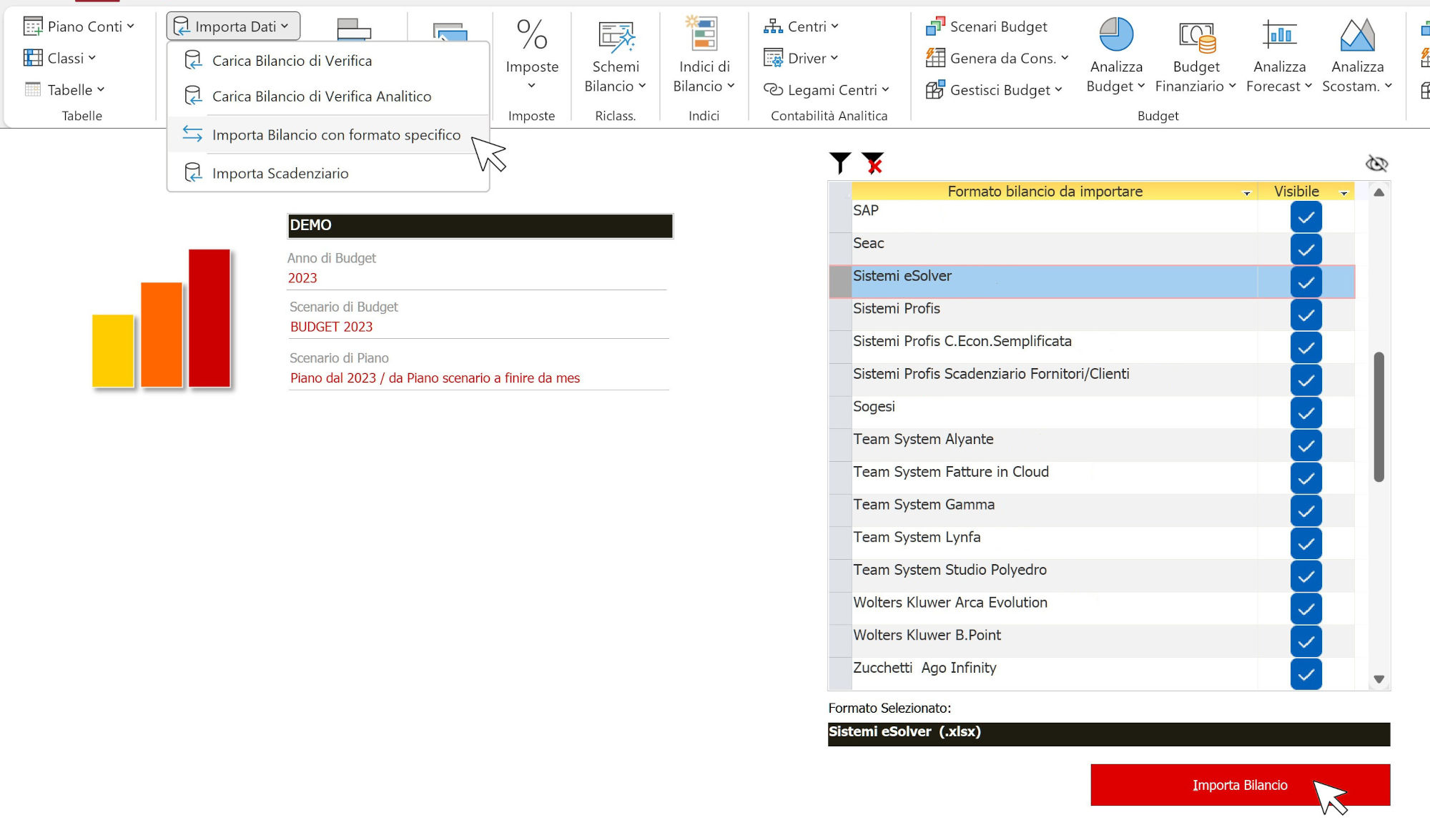Choose Carica Bilancio di Verifica Analitico
The width and height of the screenshot is (1430, 840).
pyautogui.click(x=328, y=96)
